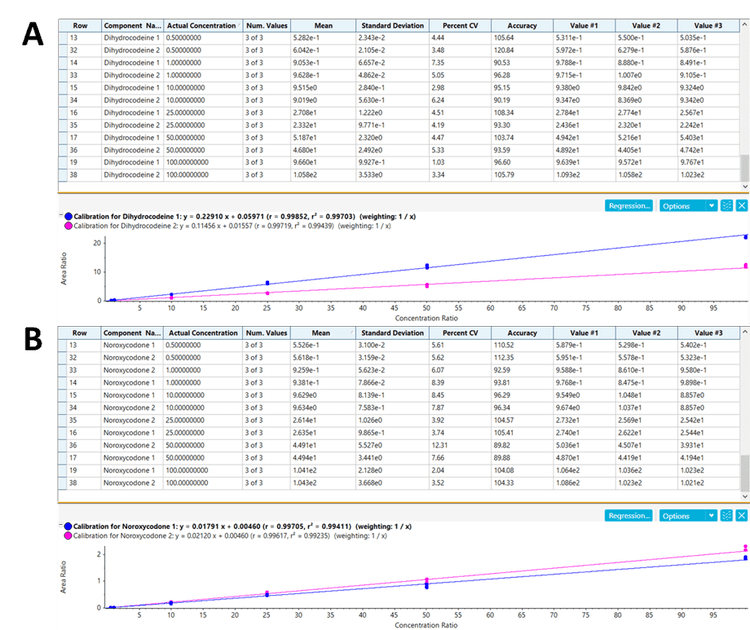Select blue Dihydrocodeine 1 legend marker
The height and width of the screenshot is (630, 750).
(x=67, y=216)
